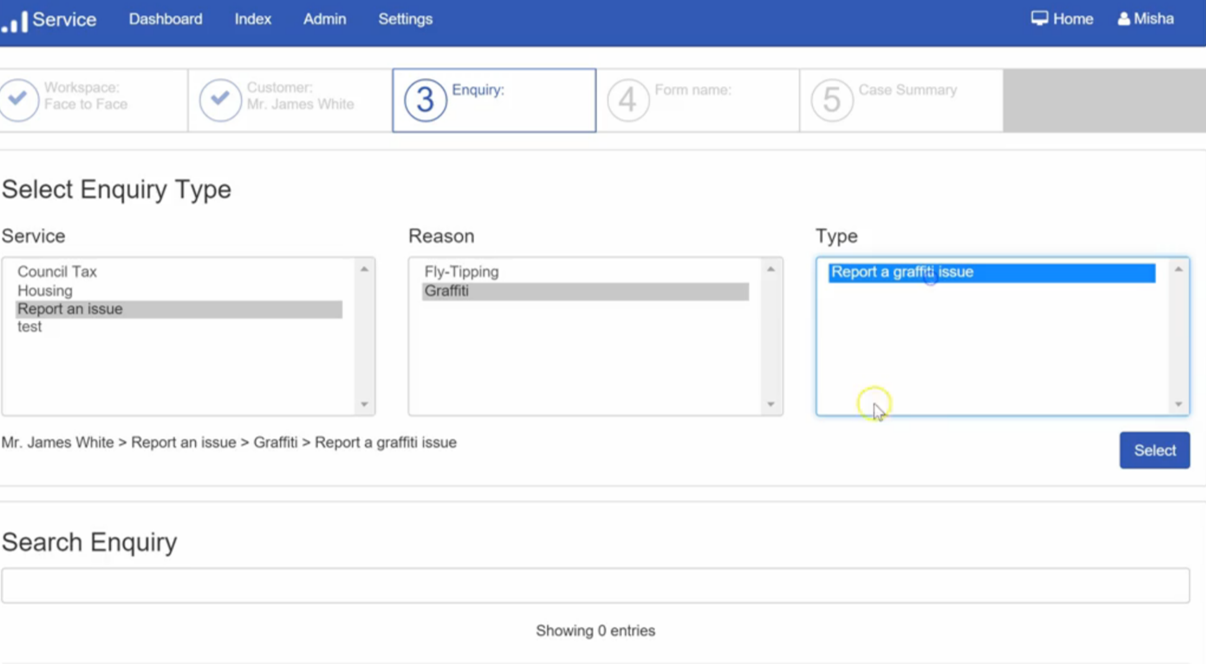The width and height of the screenshot is (1206, 664).
Task: Click the Showing 0 entries text
Action: (x=595, y=631)
